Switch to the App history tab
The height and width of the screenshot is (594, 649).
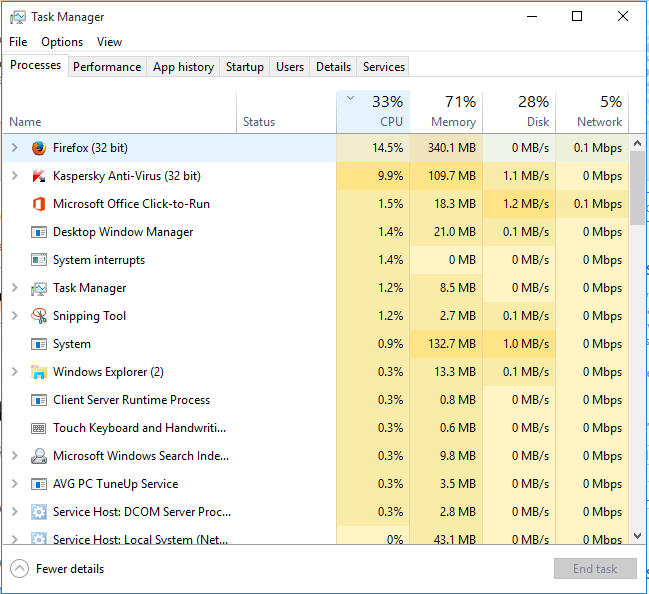coord(183,67)
